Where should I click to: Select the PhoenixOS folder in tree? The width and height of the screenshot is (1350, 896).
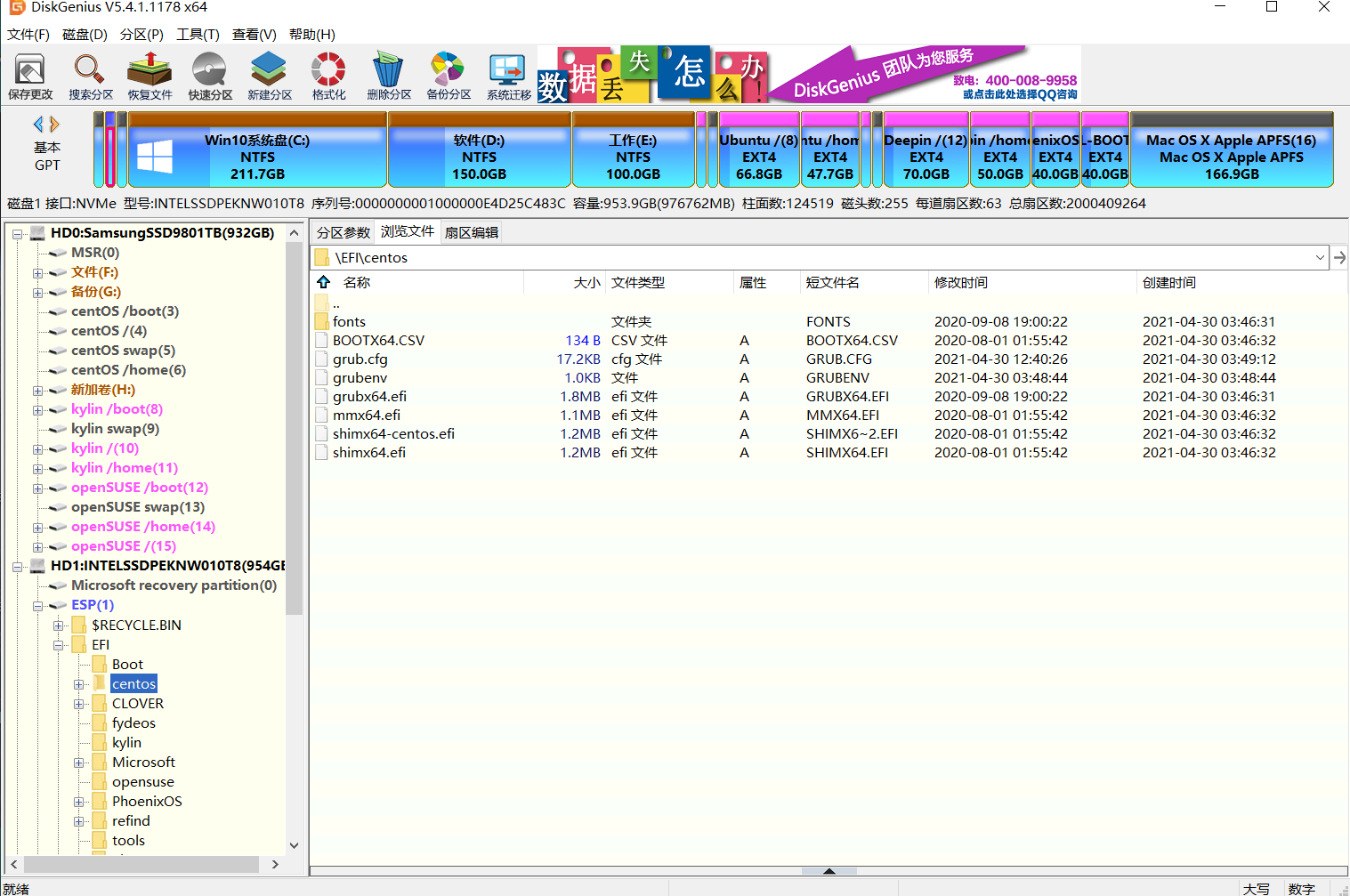tap(147, 802)
